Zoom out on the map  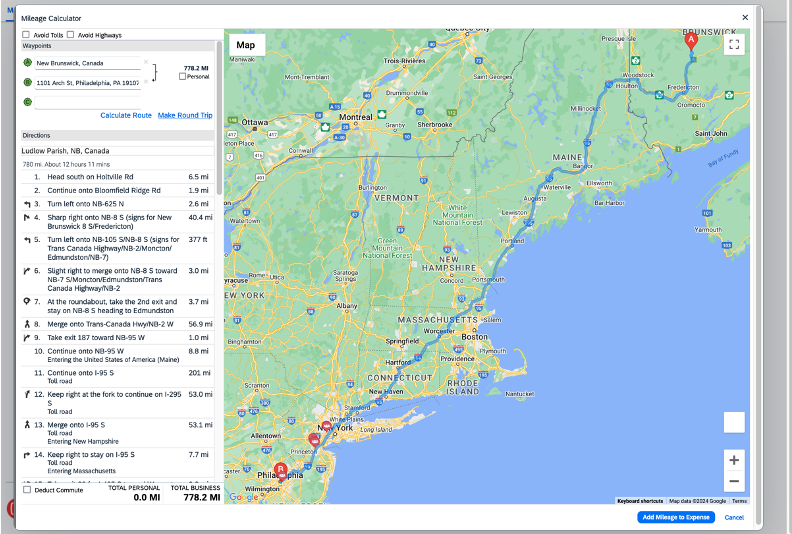click(734, 481)
